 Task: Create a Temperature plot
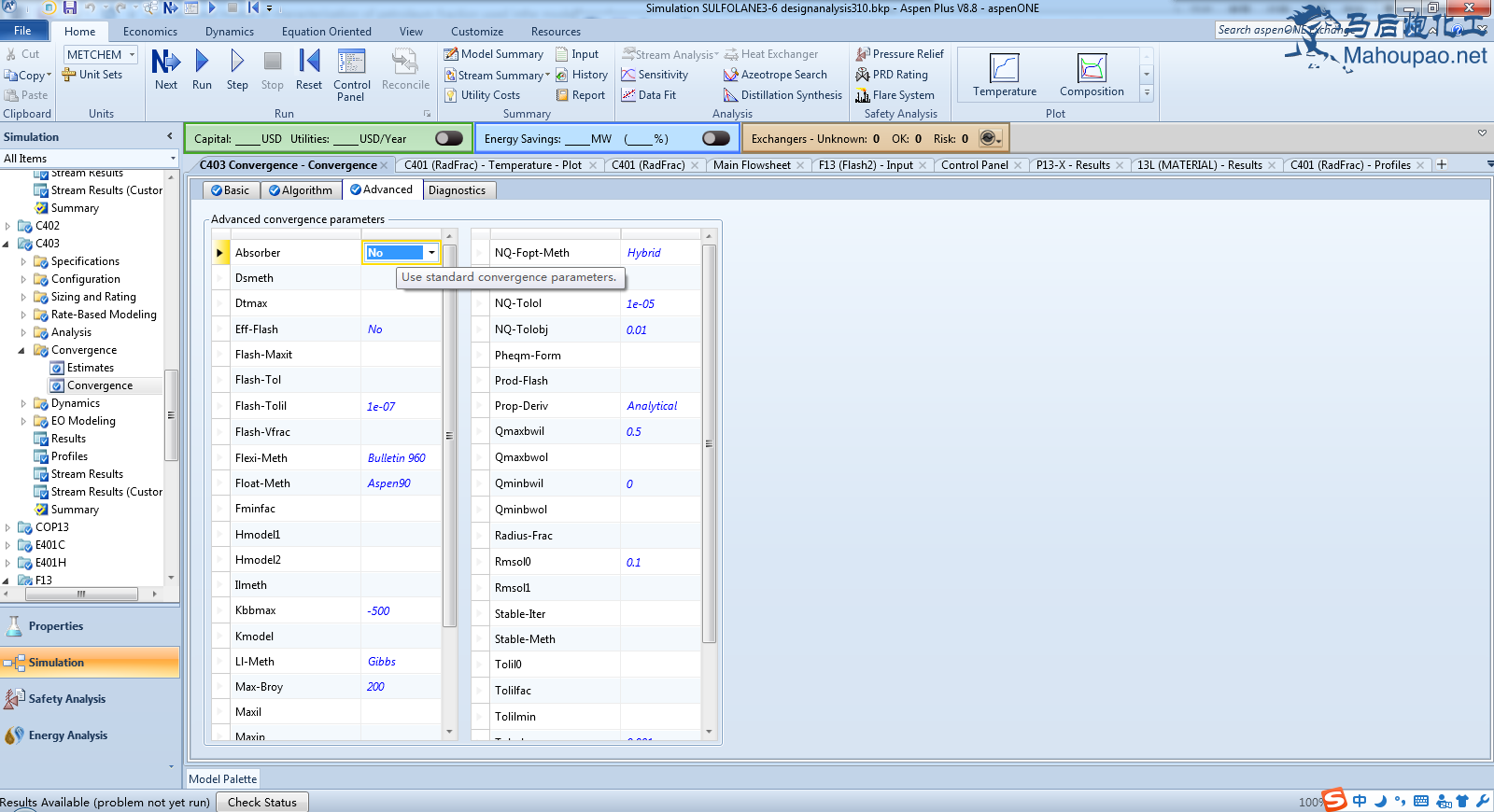[1005, 75]
